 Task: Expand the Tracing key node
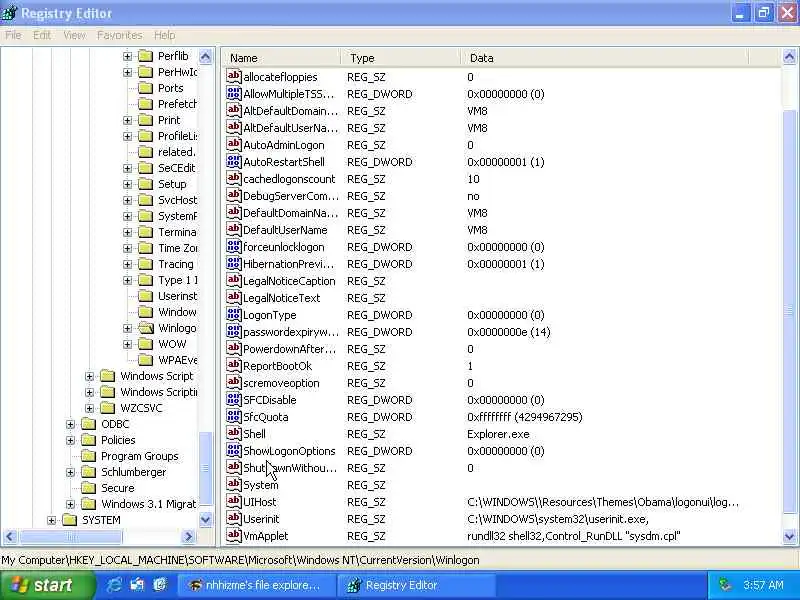click(128, 264)
